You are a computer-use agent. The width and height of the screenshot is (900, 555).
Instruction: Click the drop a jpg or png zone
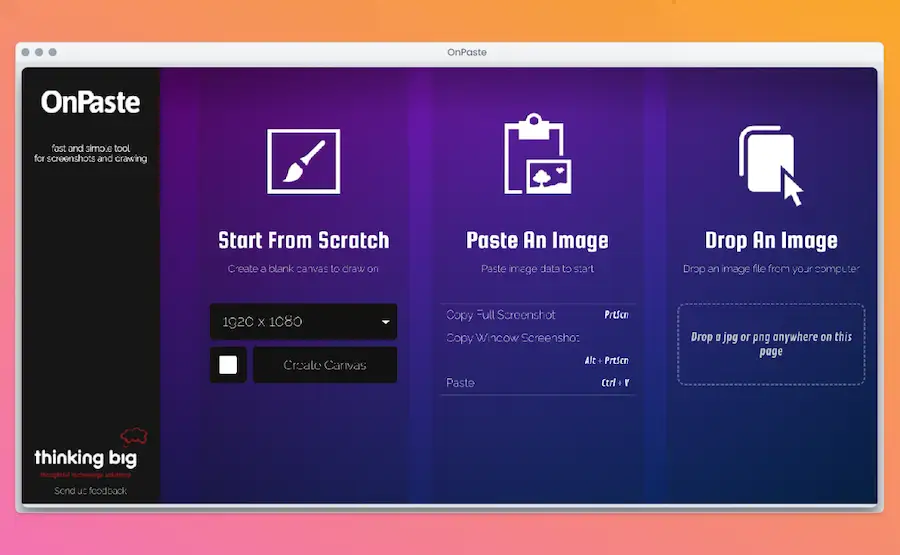tap(771, 344)
